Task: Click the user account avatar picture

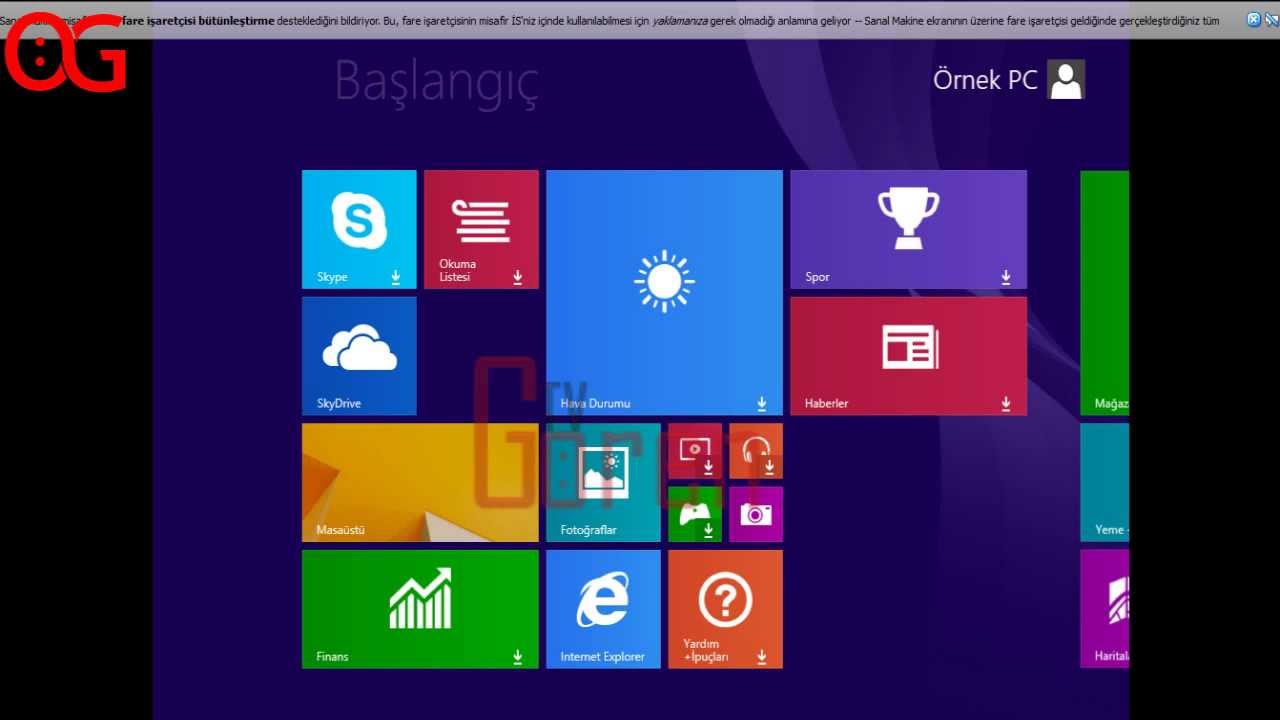Action: coord(1066,79)
